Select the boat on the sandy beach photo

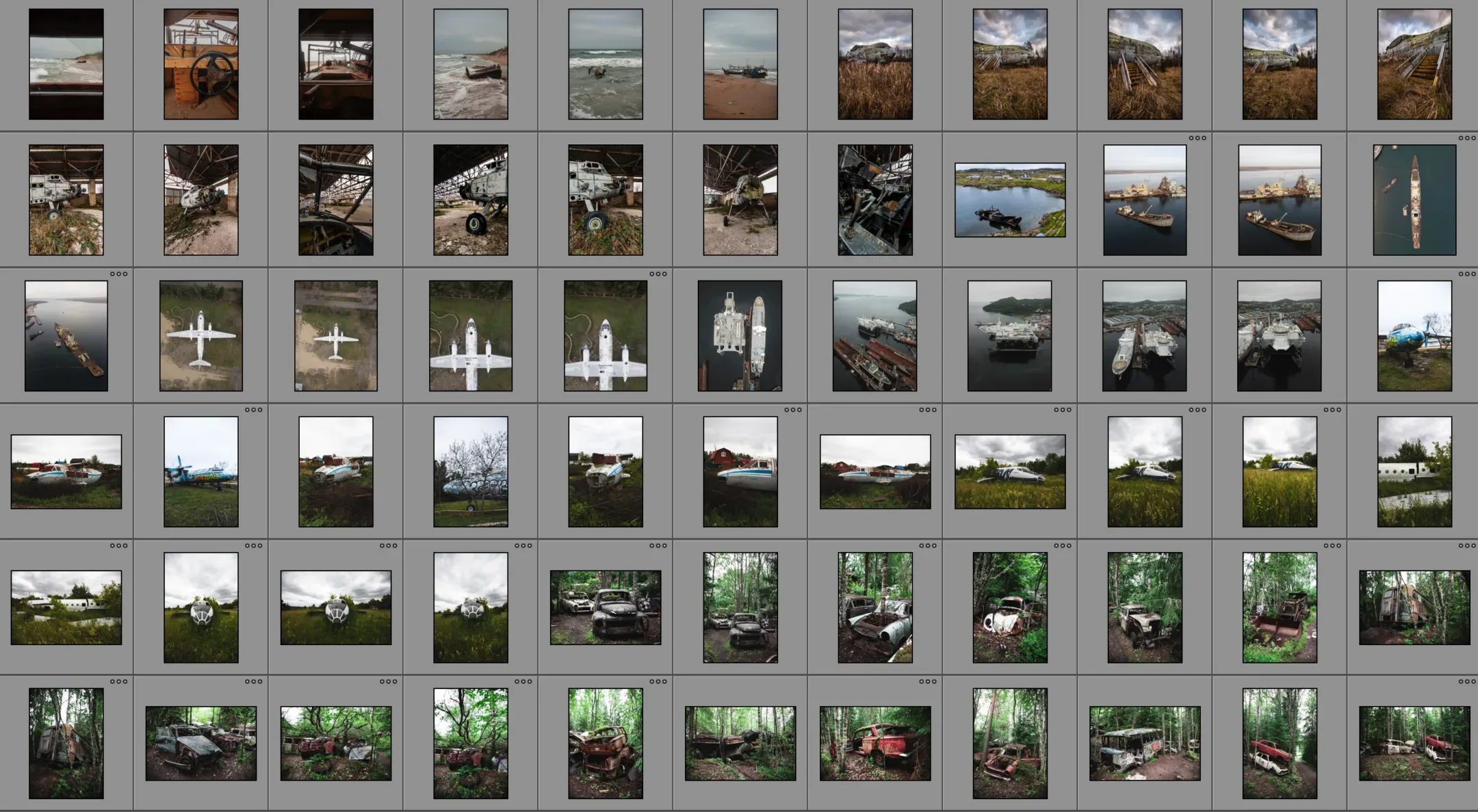coord(740,64)
